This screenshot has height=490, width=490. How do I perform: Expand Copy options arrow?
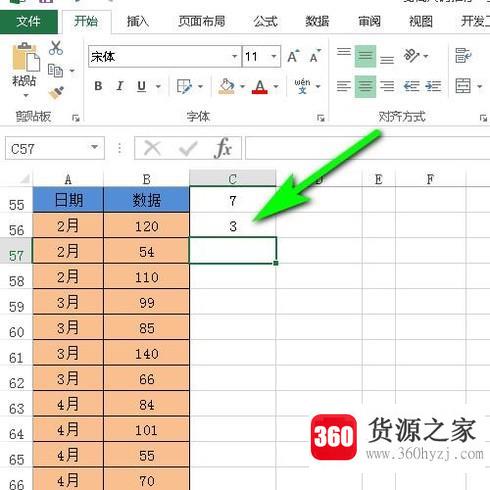tap(72, 71)
